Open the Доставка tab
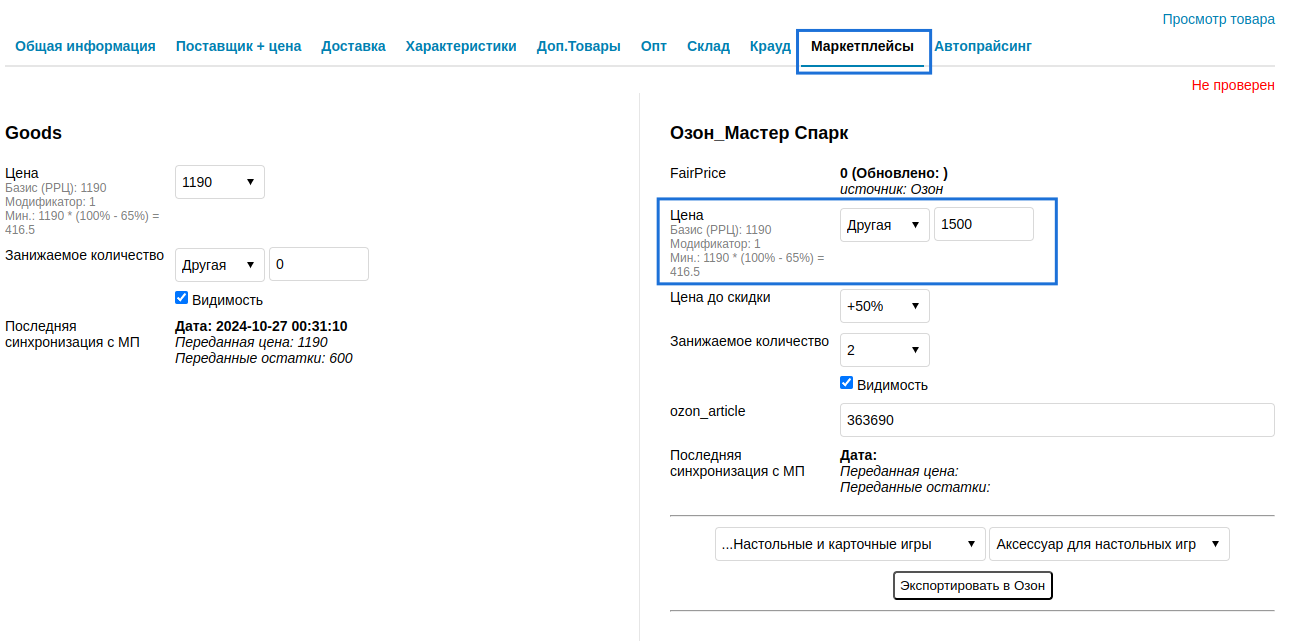Image resolution: width=1309 pixels, height=641 pixels. click(353, 46)
